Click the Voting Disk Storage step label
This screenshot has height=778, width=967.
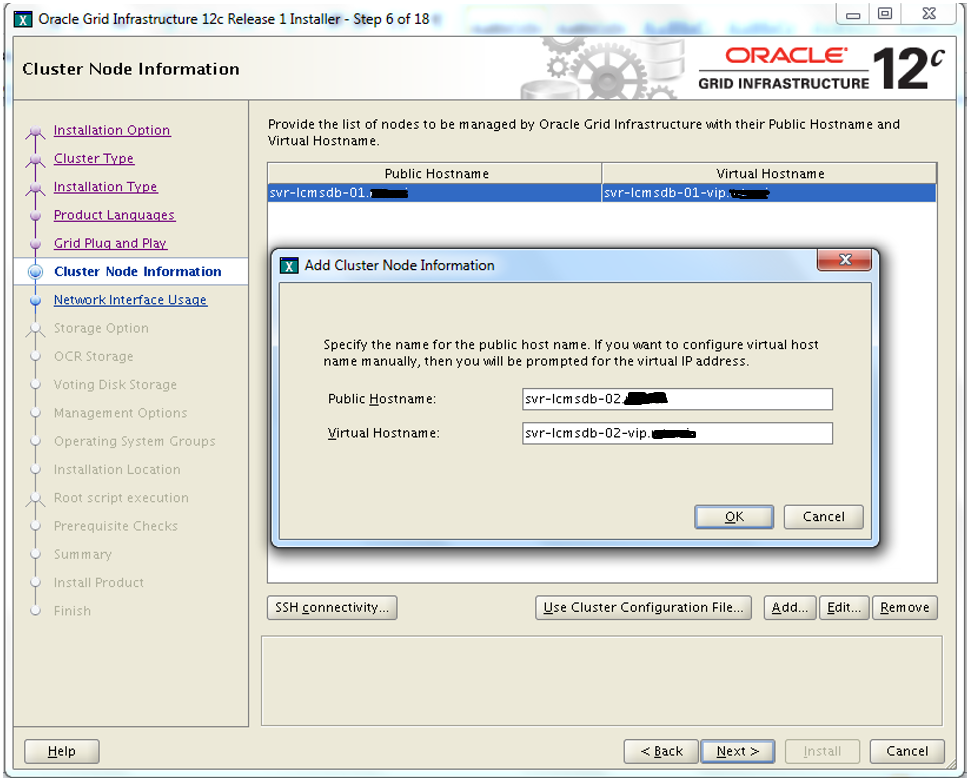click(115, 385)
